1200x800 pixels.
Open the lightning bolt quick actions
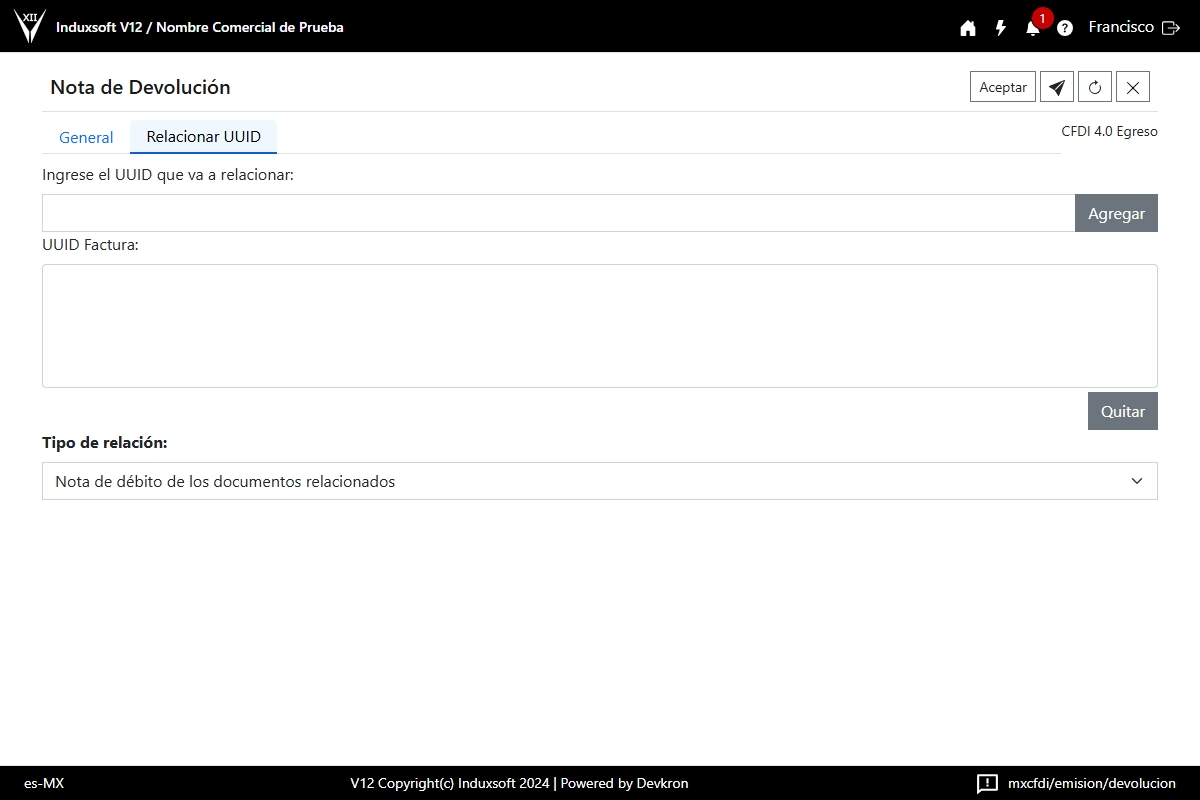click(1000, 28)
